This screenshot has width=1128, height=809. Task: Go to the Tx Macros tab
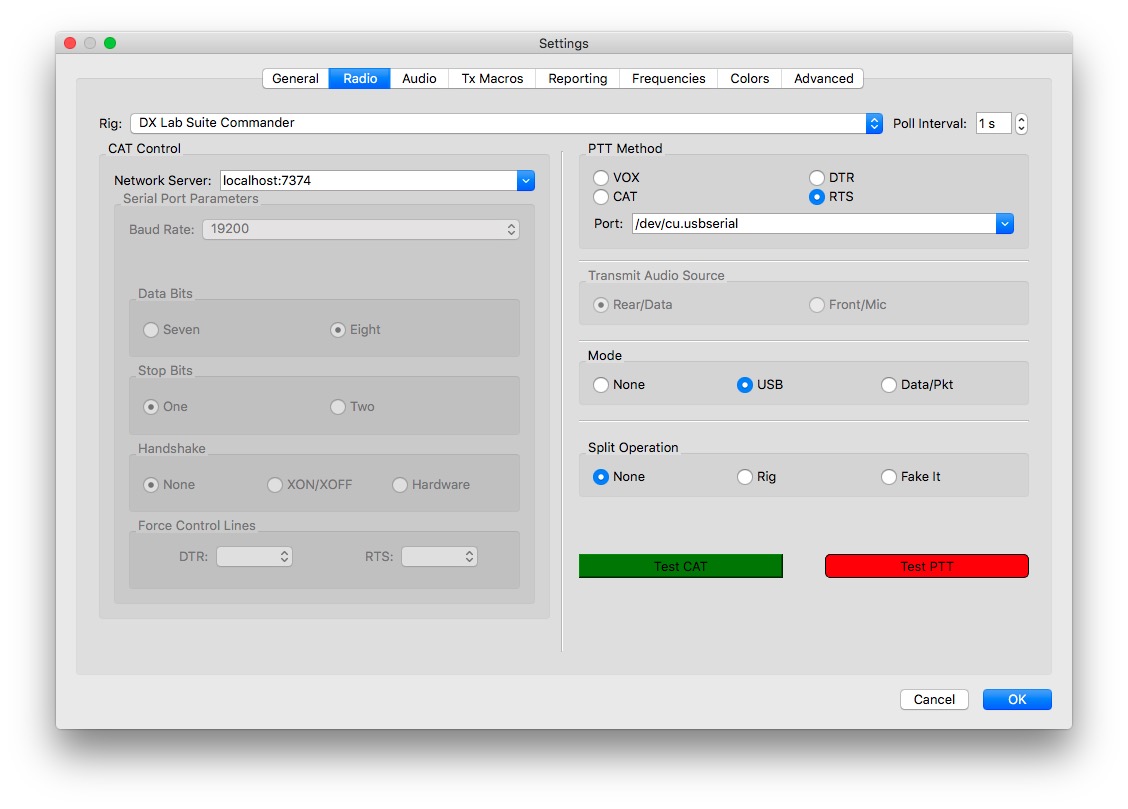pos(492,79)
